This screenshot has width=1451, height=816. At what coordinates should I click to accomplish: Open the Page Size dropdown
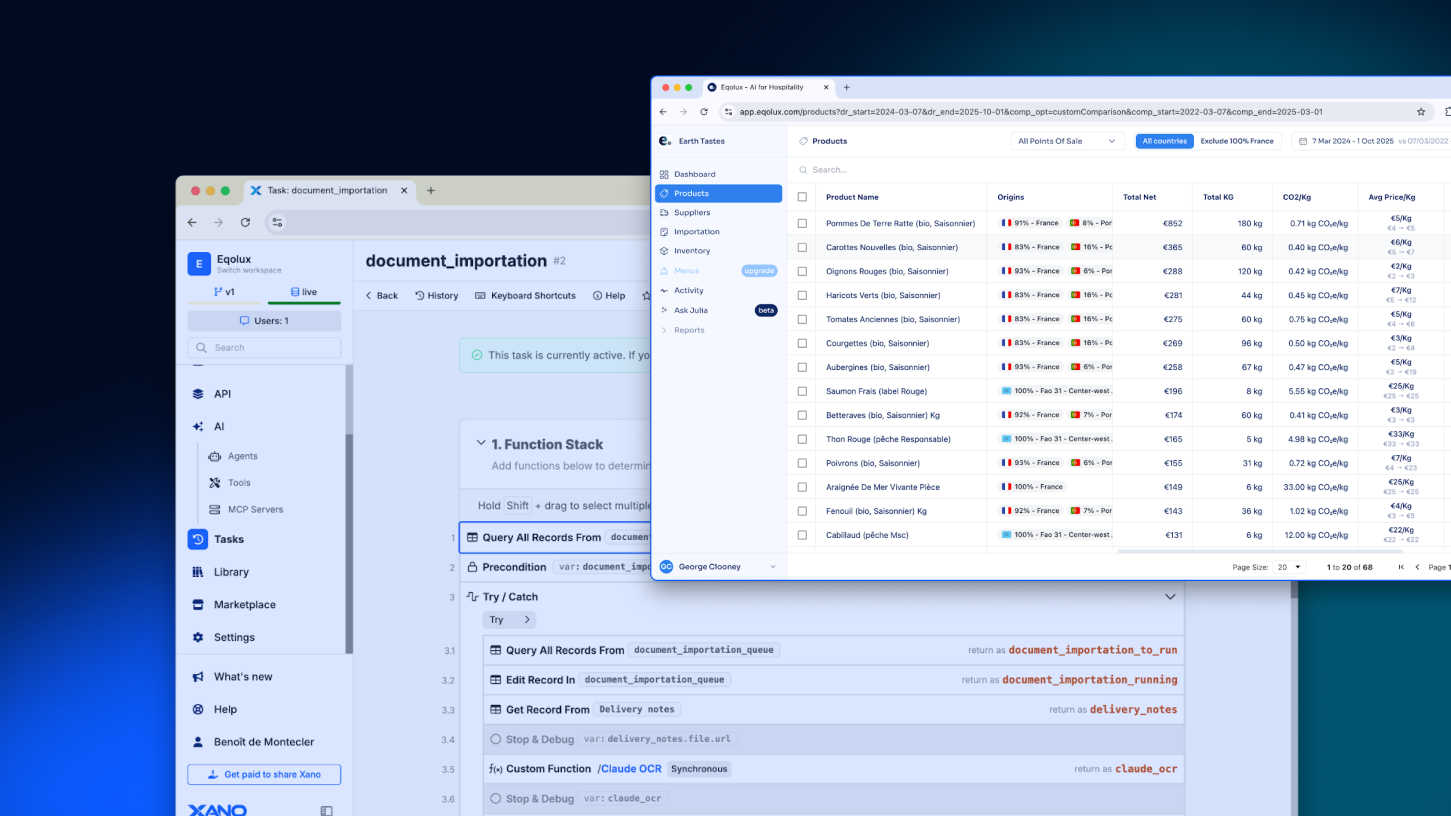pos(1289,567)
